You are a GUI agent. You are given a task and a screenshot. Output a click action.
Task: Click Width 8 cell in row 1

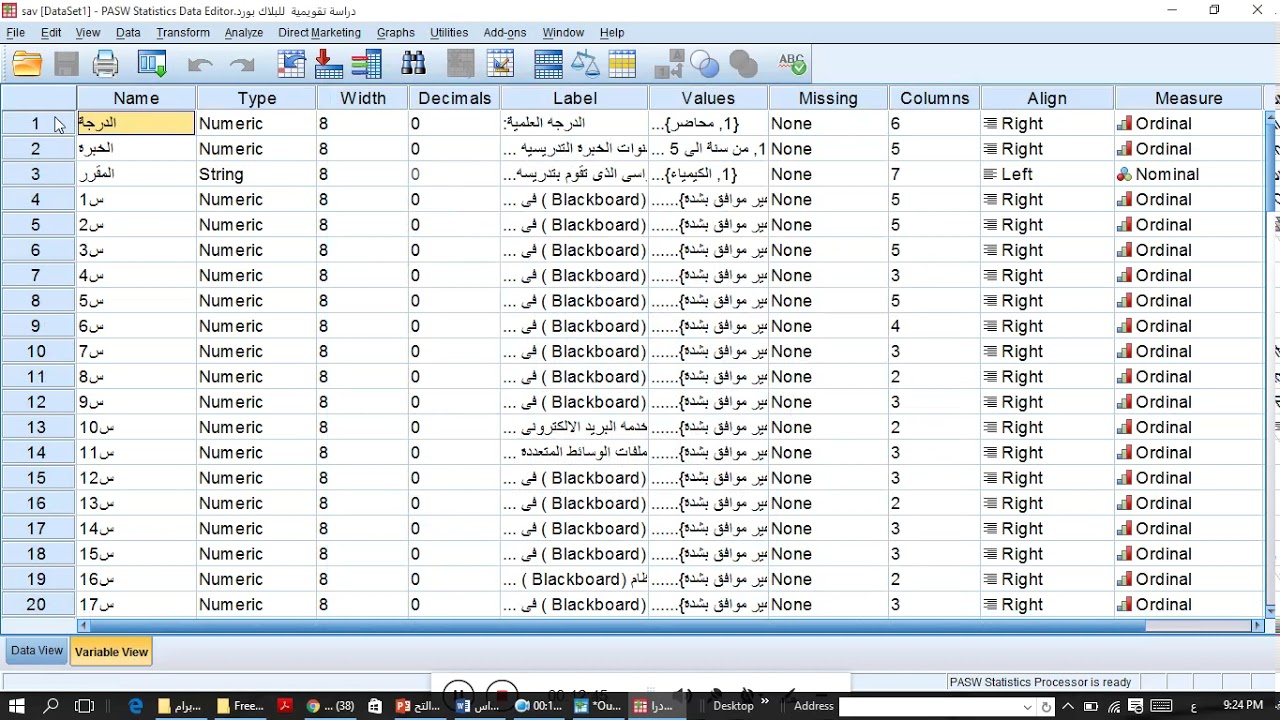coord(362,123)
